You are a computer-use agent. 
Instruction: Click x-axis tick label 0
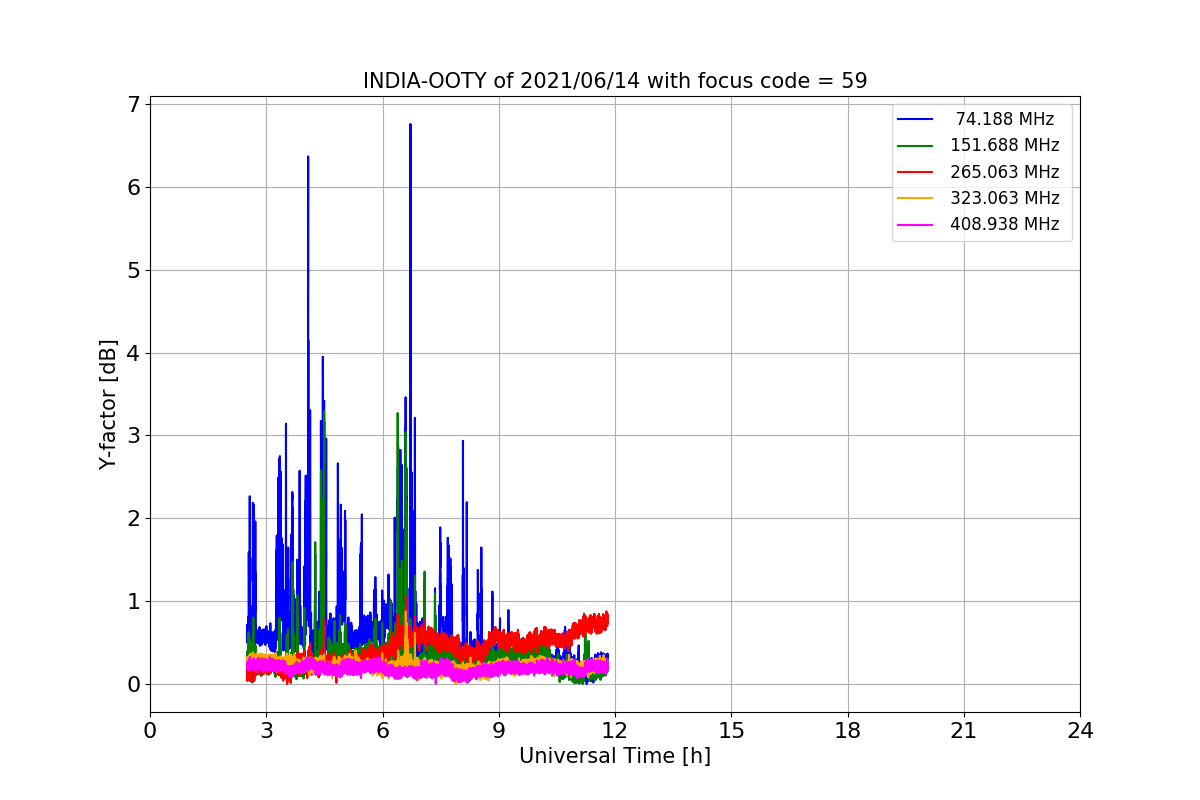pyautogui.click(x=150, y=730)
